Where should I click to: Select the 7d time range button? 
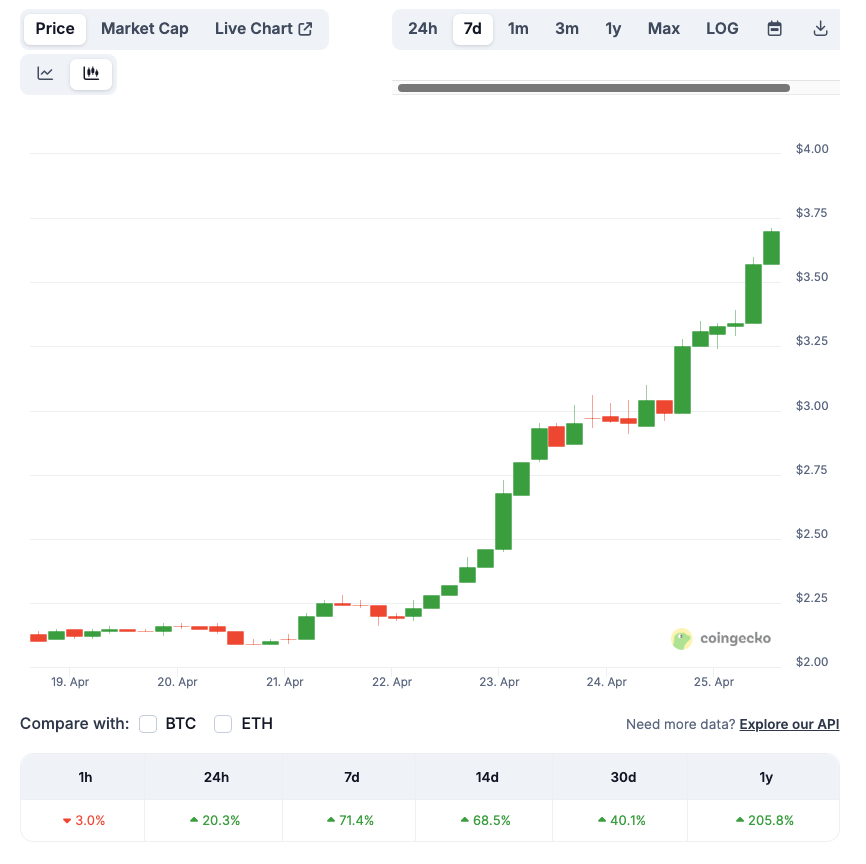tap(472, 29)
